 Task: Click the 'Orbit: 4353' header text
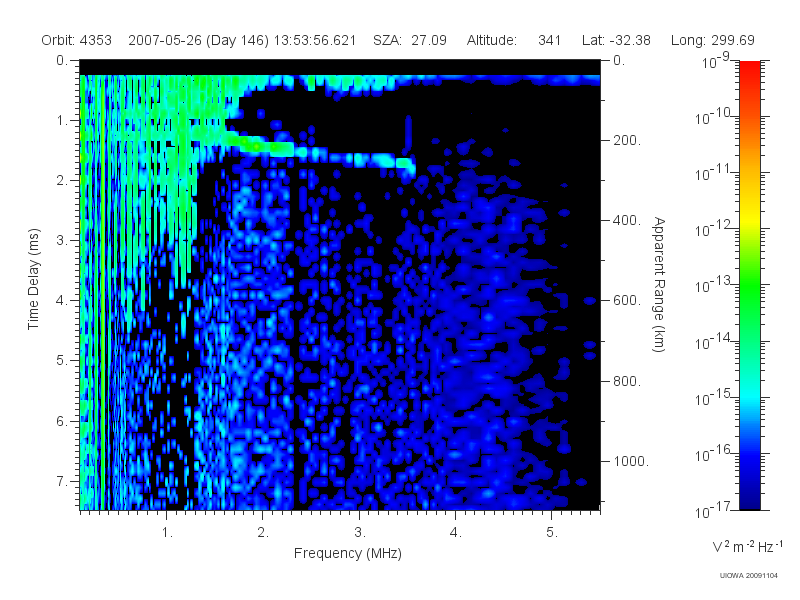pos(76,40)
